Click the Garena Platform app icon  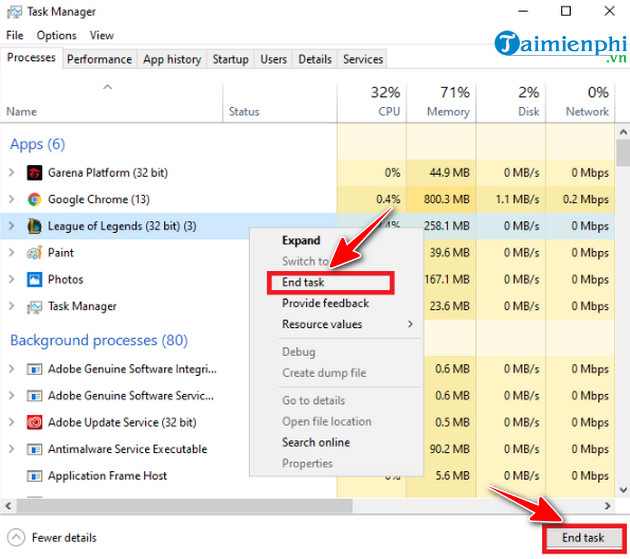(34, 173)
